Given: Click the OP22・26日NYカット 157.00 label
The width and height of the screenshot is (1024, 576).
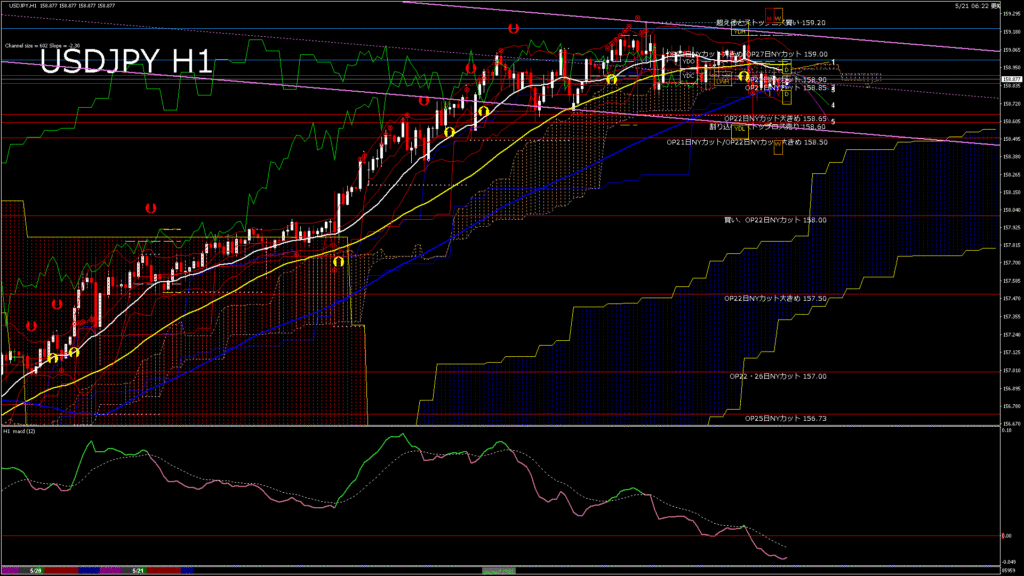Looking at the screenshot, I should [778, 376].
